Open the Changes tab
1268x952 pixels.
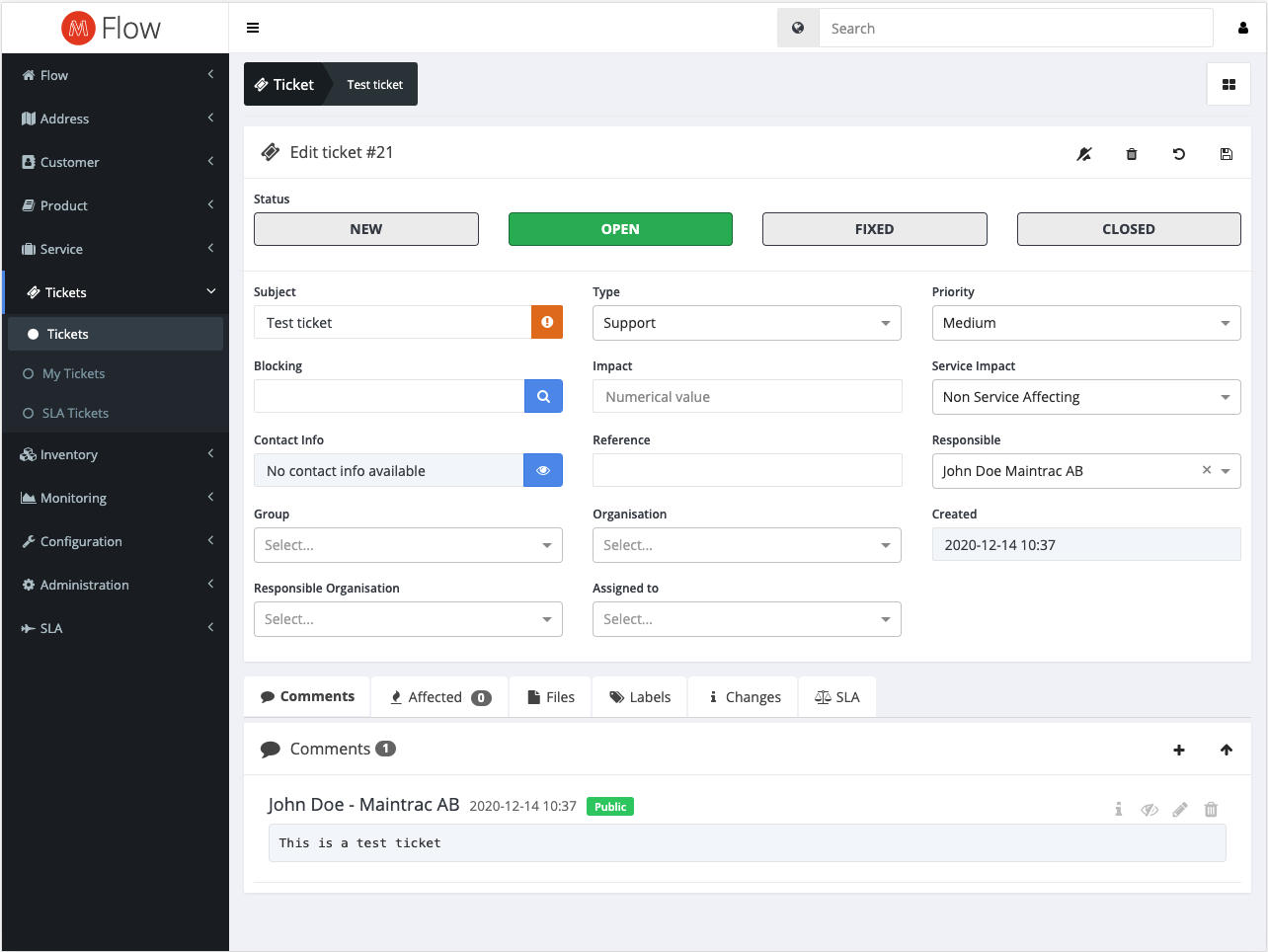744,697
